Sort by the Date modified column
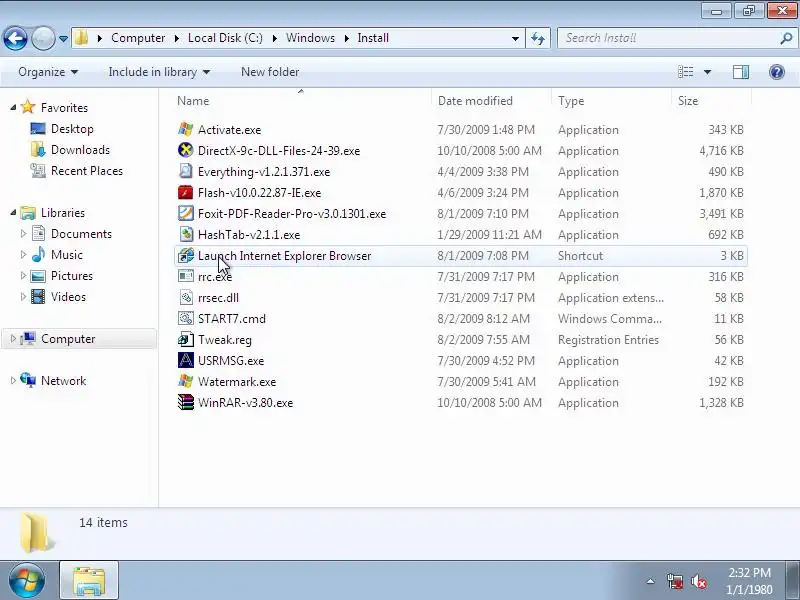The width and height of the screenshot is (800, 600). point(491,101)
